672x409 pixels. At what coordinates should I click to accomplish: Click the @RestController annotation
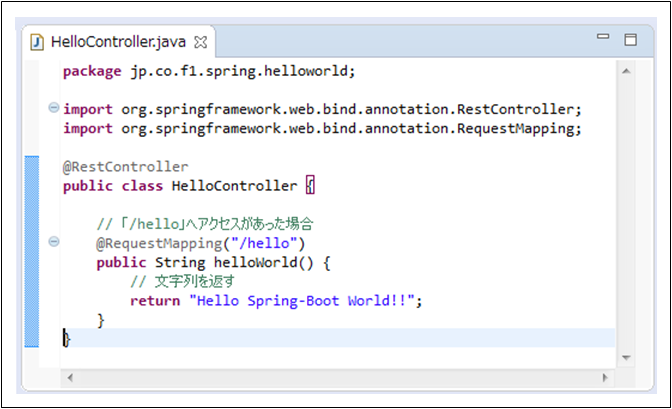click(x=125, y=166)
